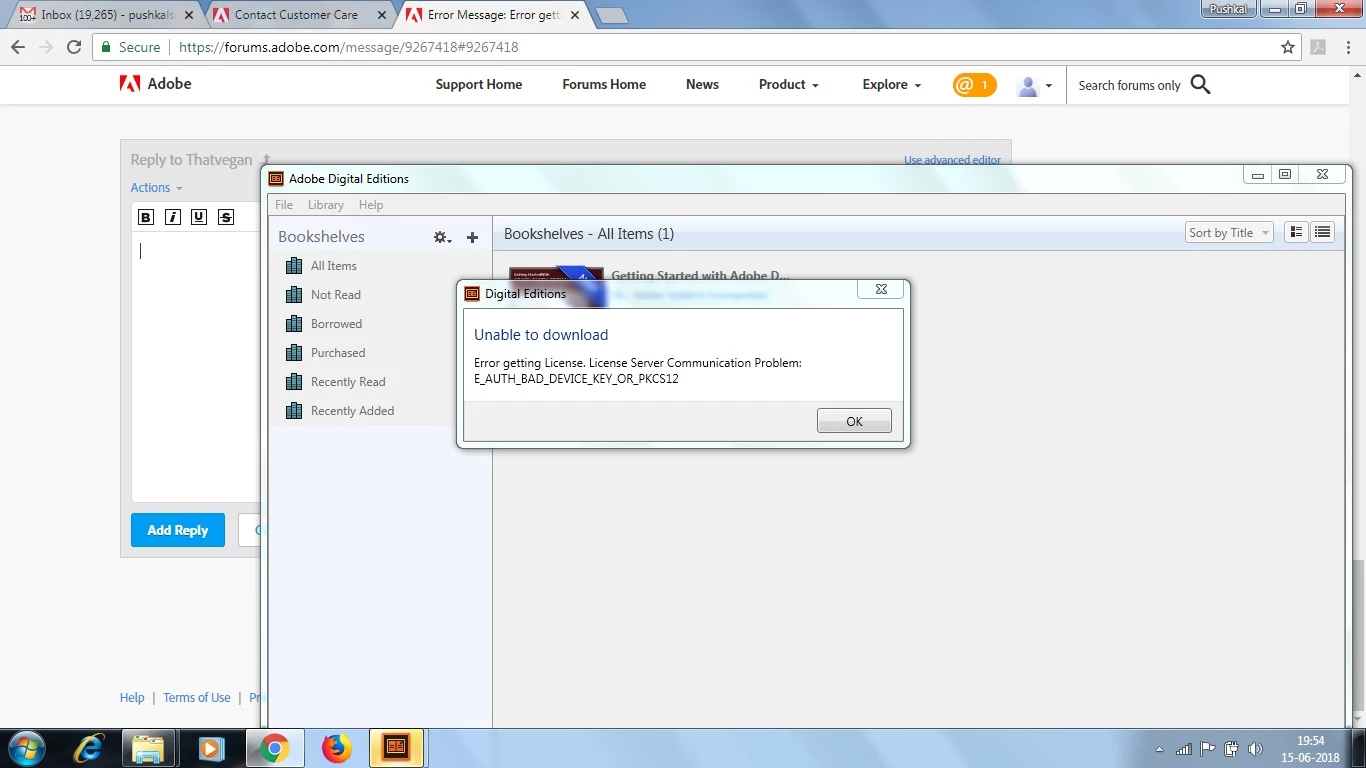Viewport: 1366px width, 768px height.
Task: Open the Actions dropdown on the forum
Action: [x=156, y=188]
